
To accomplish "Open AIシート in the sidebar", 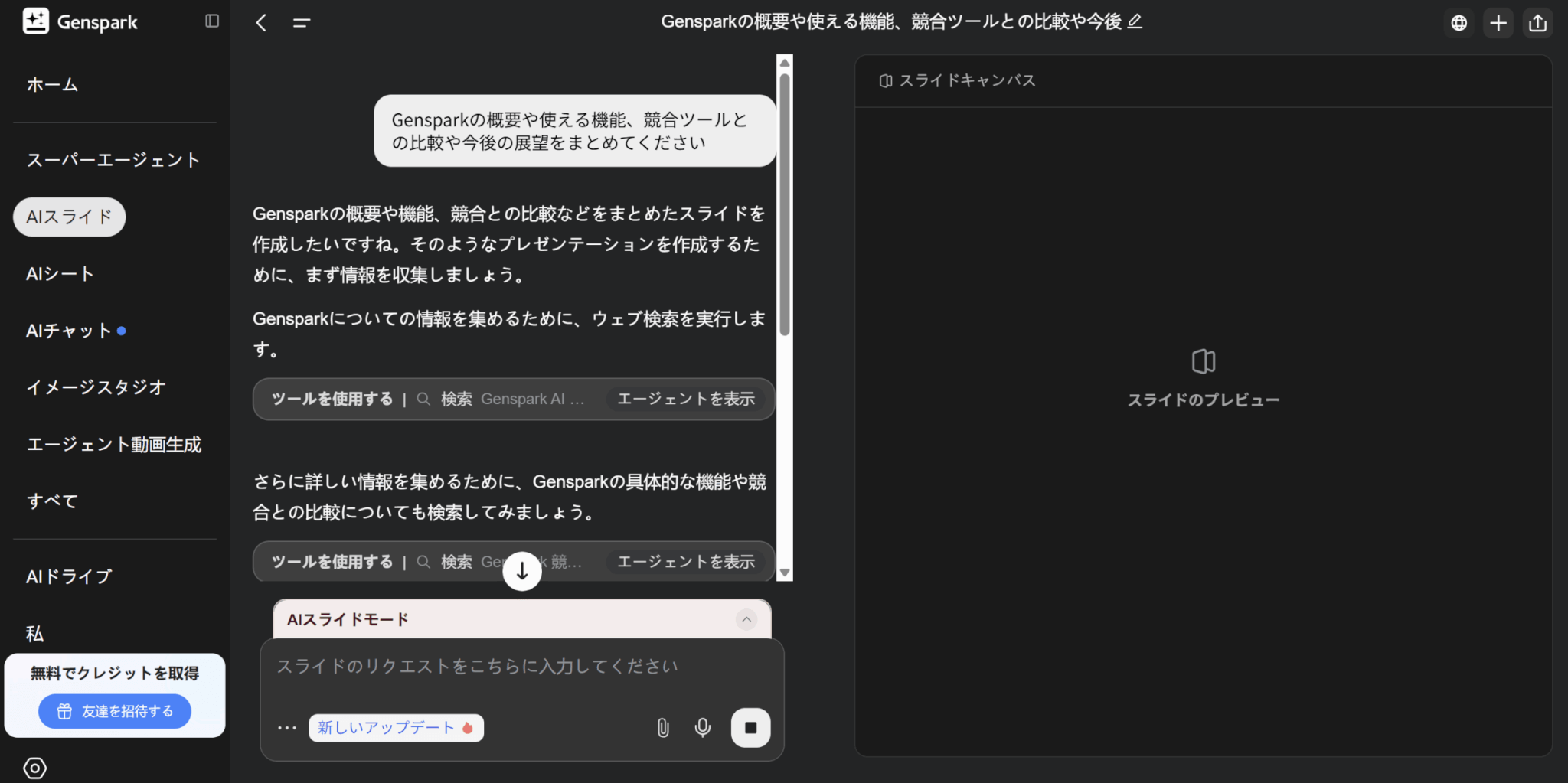I will [x=60, y=273].
